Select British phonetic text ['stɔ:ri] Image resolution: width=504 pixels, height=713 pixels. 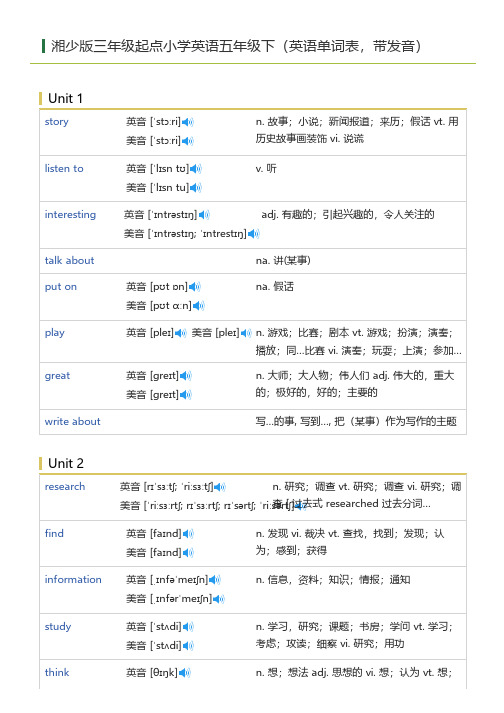[x=166, y=122]
